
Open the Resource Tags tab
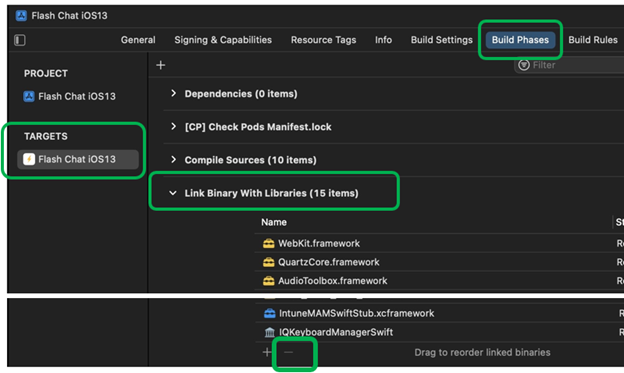(x=323, y=40)
